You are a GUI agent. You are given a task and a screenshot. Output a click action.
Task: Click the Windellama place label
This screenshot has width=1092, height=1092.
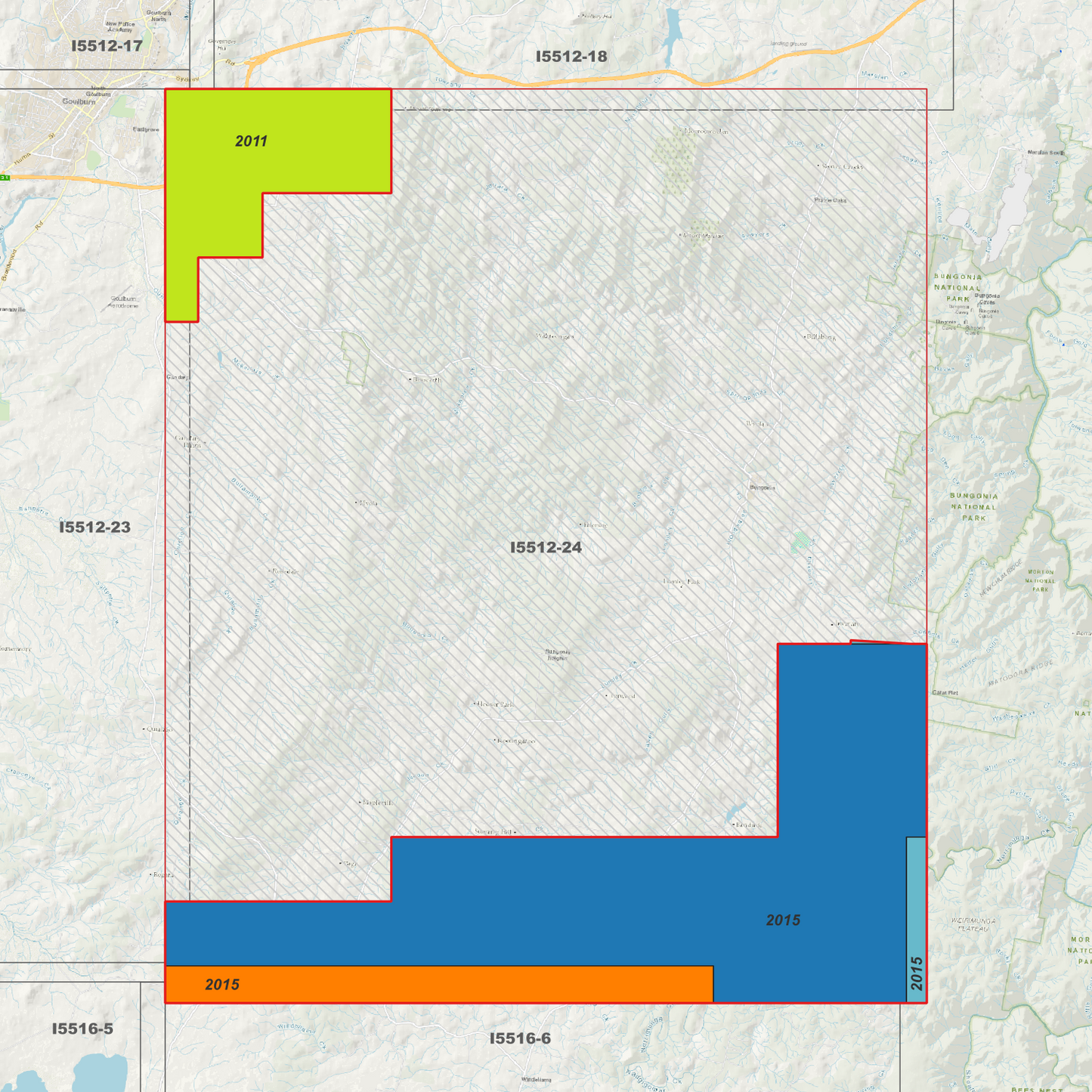(x=536, y=1080)
